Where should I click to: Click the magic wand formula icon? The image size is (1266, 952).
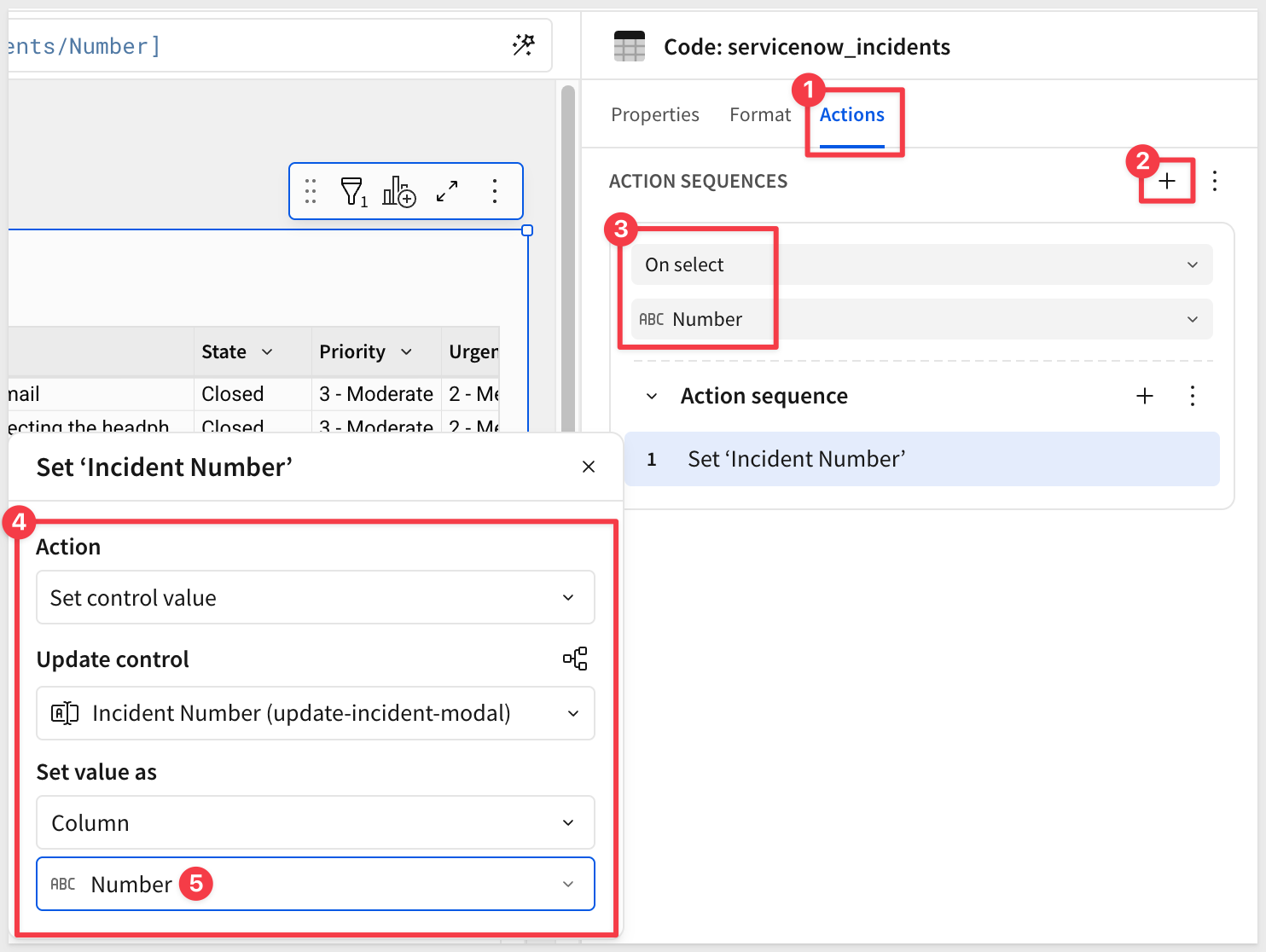tap(523, 45)
